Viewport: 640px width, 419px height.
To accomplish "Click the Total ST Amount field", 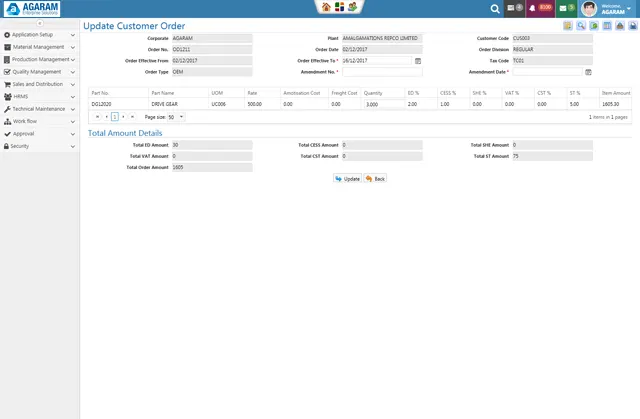I will pyautogui.click(x=552, y=156).
